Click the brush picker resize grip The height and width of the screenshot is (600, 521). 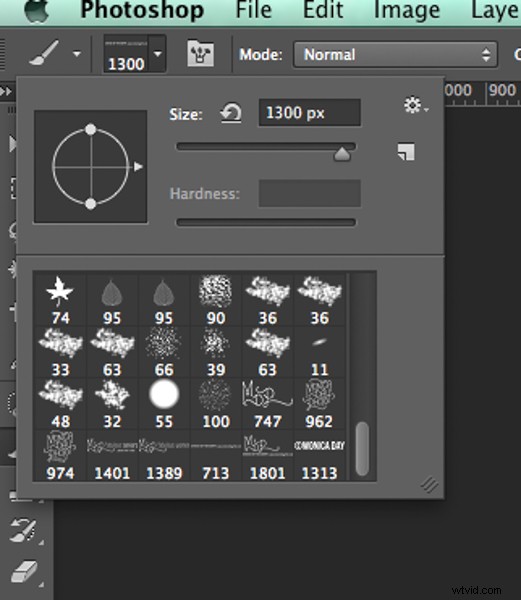(430, 484)
